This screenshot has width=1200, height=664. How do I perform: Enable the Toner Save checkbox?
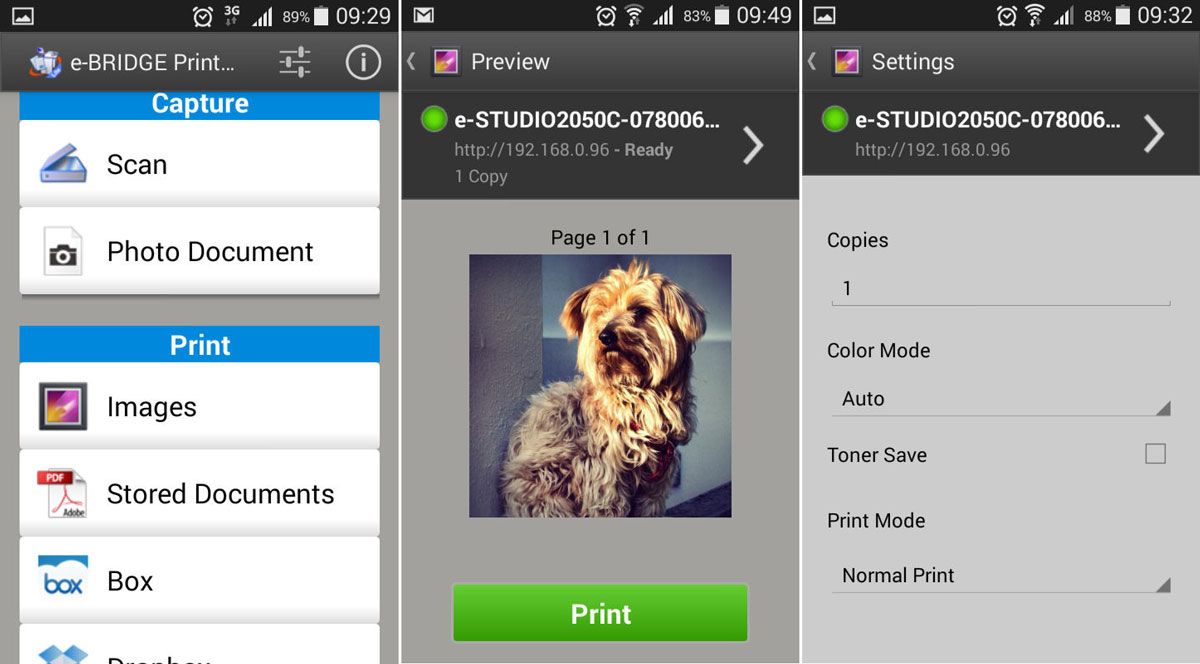[1155, 454]
